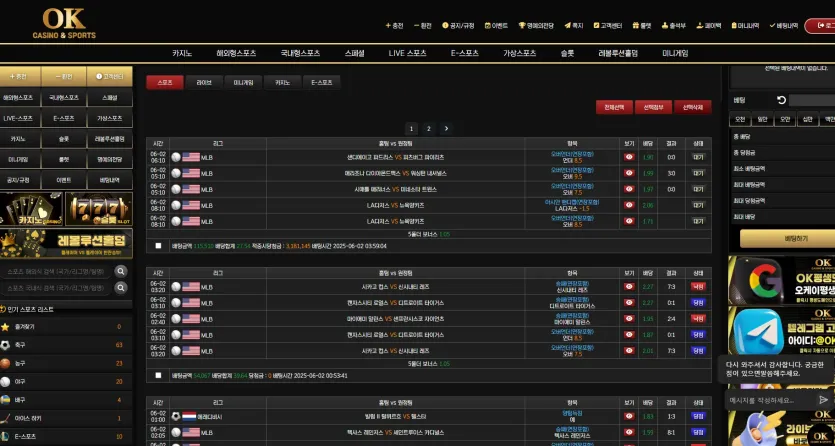Toggle eye icon for odds 2.01 row

coord(629,351)
